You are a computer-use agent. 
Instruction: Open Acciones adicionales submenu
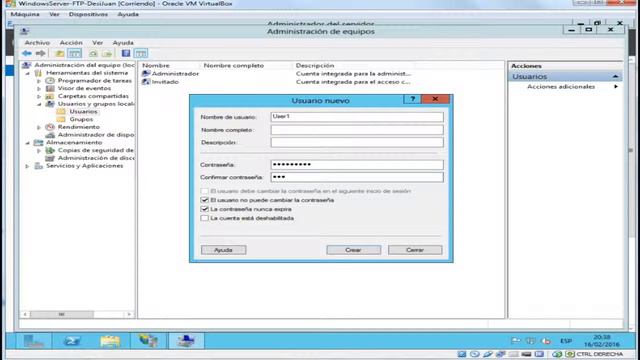pos(566,87)
